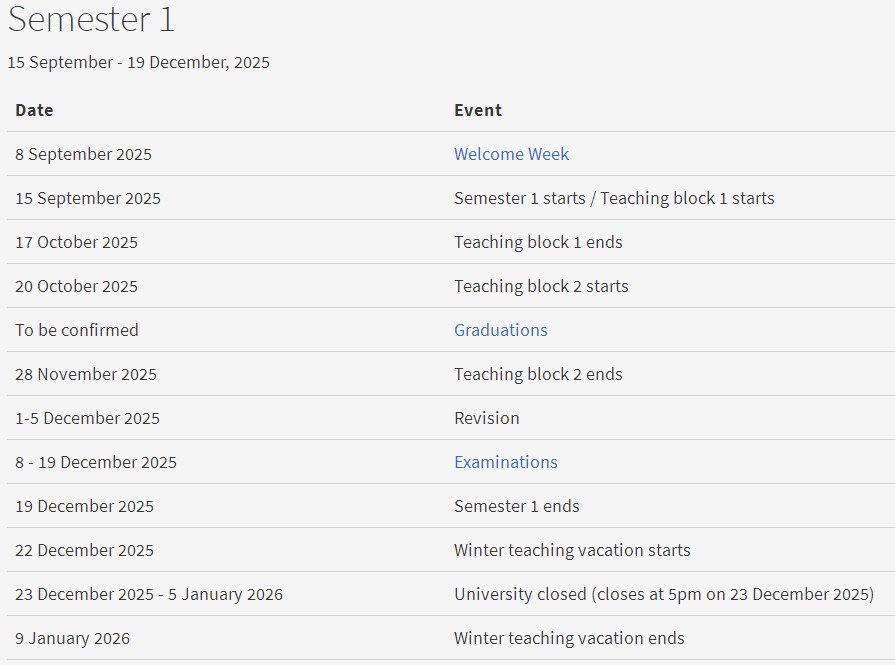Click the Date column header
The width and height of the screenshot is (895, 665).
tap(34, 110)
